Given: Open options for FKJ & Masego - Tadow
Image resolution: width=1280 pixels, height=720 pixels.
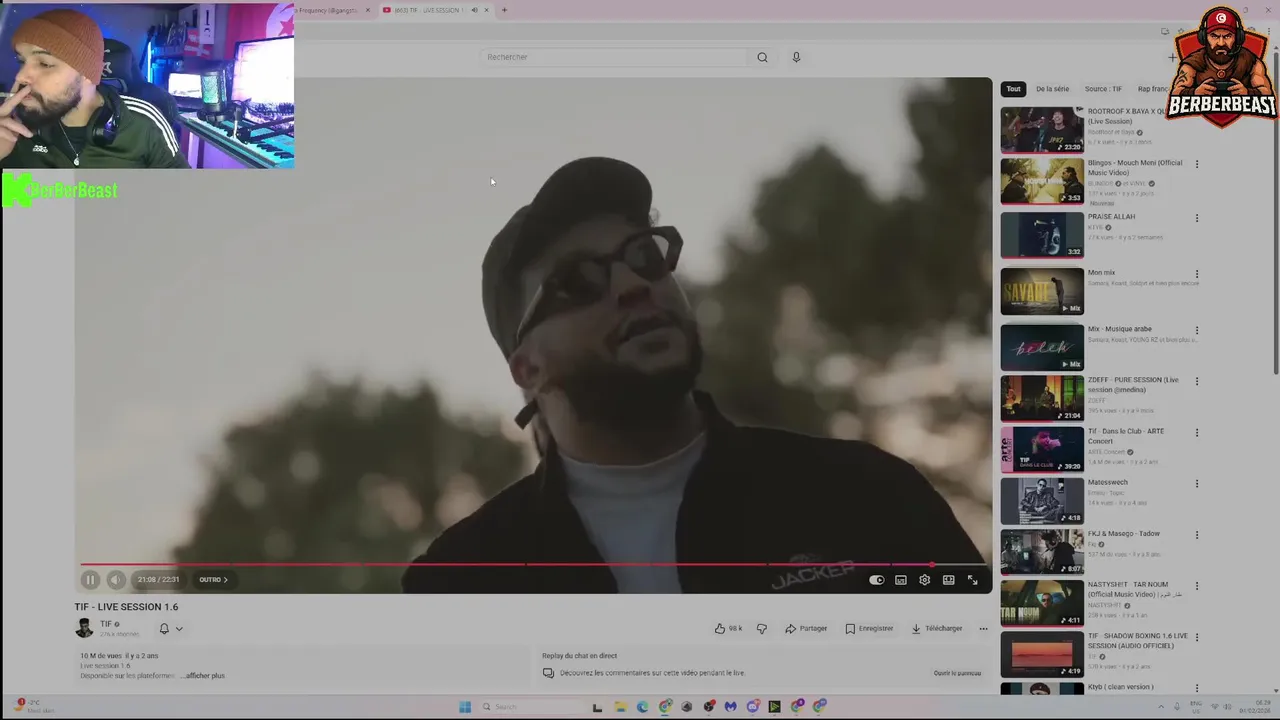Looking at the screenshot, I should pyautogui.click(x=1196, y=535).
